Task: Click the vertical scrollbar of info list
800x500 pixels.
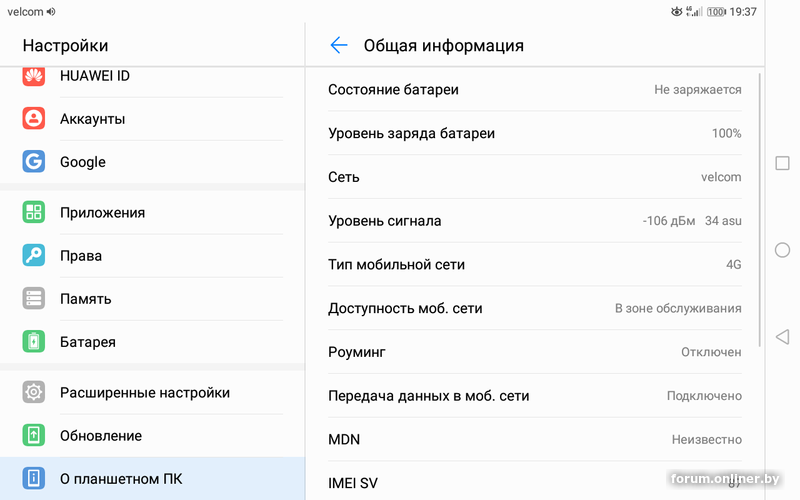Action: click(760, 210)
